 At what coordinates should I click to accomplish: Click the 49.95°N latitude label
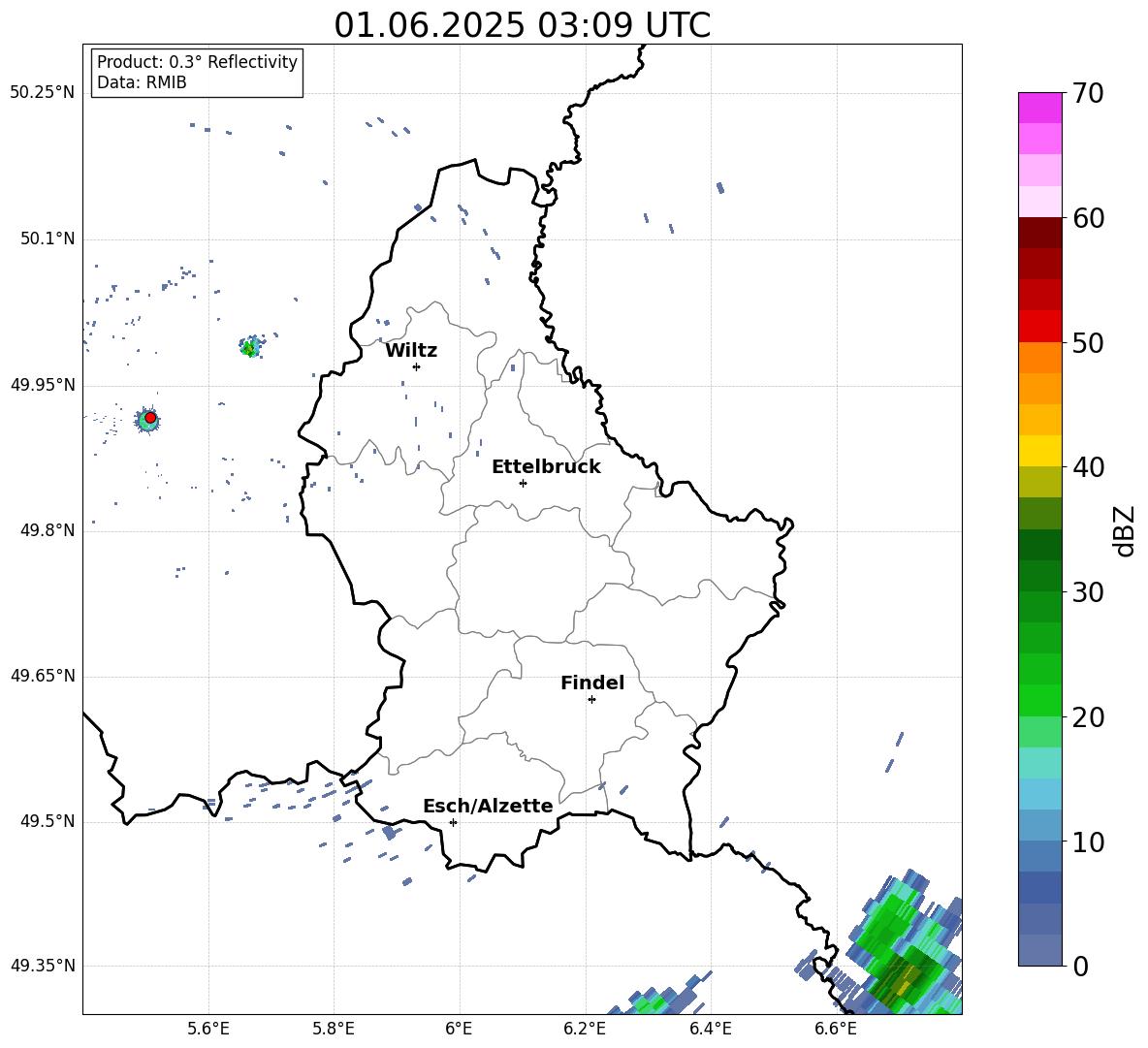[43, 385]
